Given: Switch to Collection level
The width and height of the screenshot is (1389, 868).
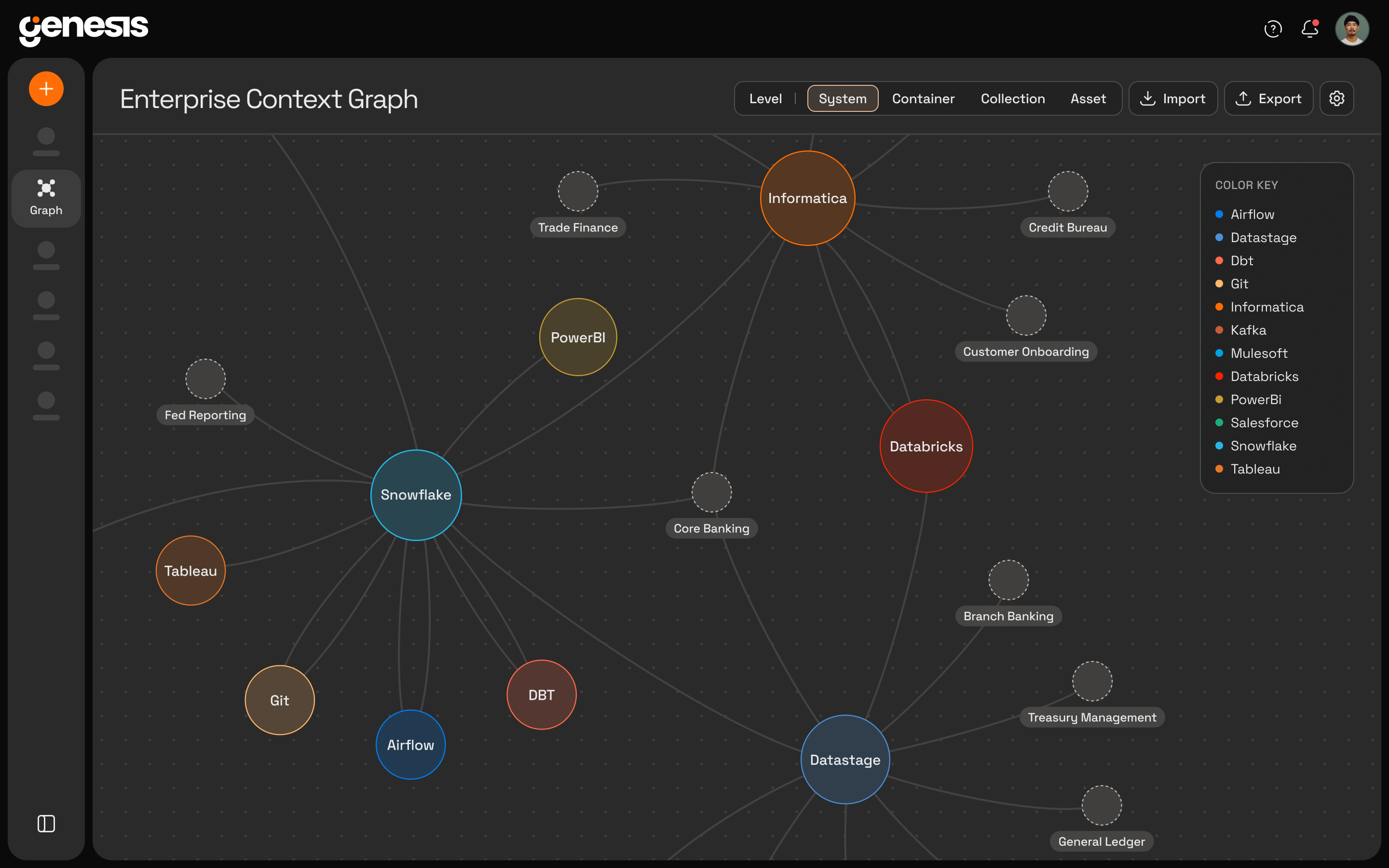Looking at the screenshot, I should click(1012, 99).
